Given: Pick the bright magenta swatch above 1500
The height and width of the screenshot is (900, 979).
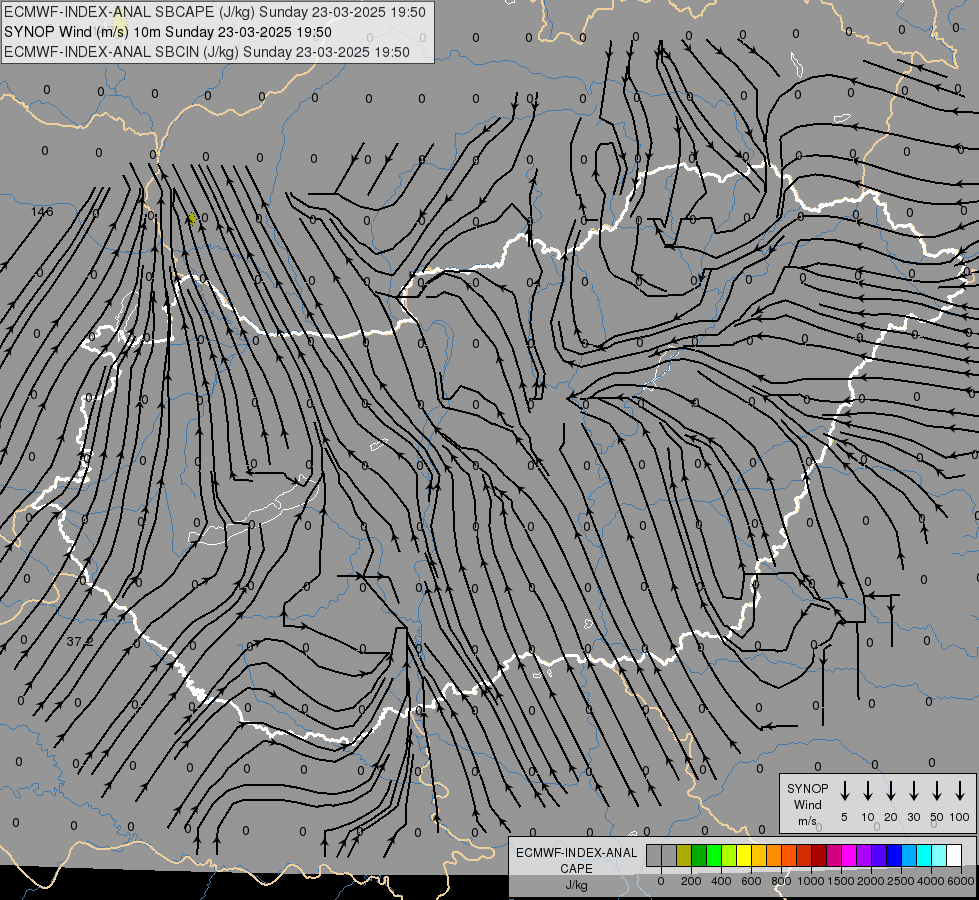Looking at the screenshot, I should point(849,856).
